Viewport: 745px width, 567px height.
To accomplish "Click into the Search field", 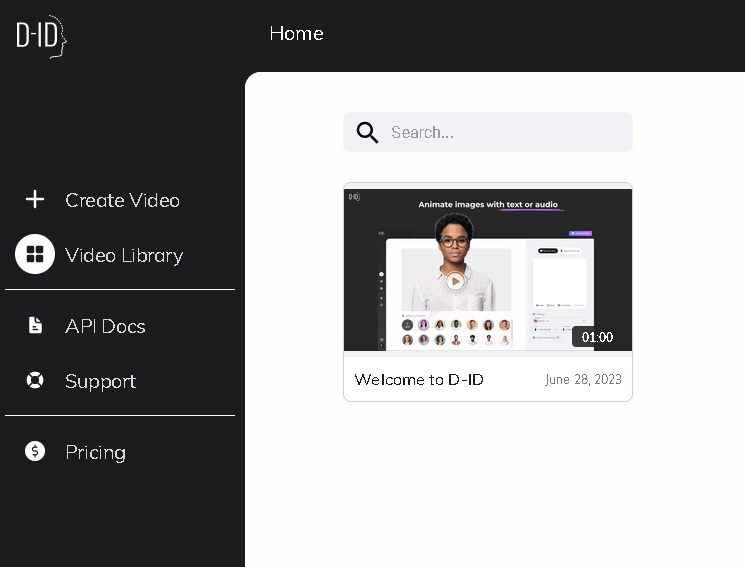I will (488, 132).
